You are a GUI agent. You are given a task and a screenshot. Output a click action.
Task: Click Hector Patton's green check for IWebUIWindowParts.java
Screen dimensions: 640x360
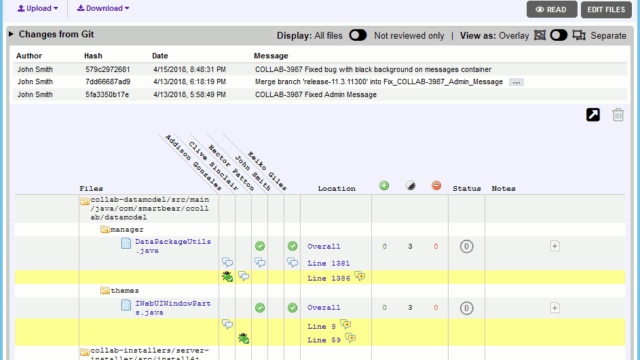260,308
